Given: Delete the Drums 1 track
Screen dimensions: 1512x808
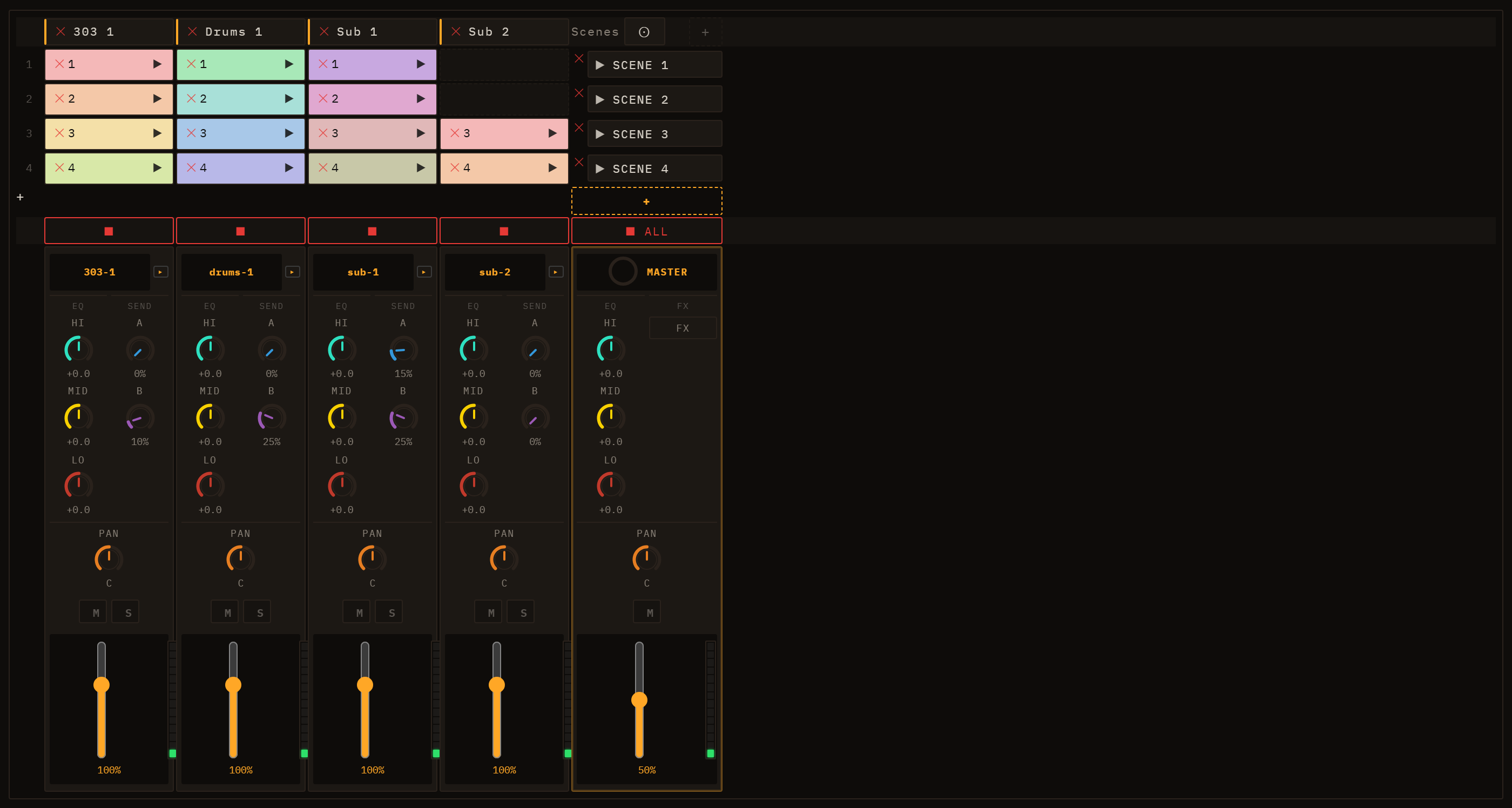Looking at the screenshot, I should (192, 31).
